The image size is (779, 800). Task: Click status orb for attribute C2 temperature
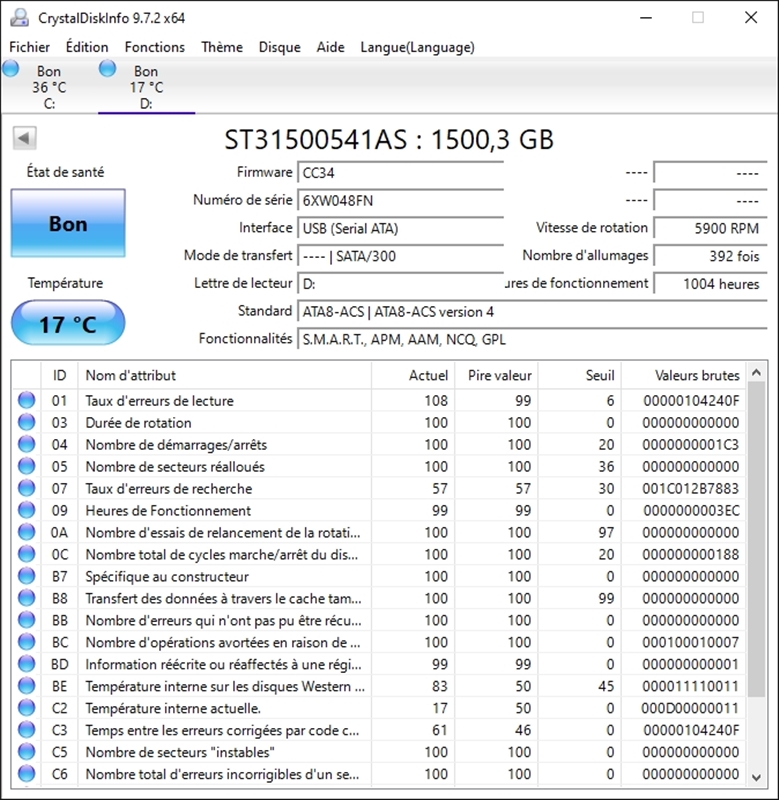(x=26, y=709)
